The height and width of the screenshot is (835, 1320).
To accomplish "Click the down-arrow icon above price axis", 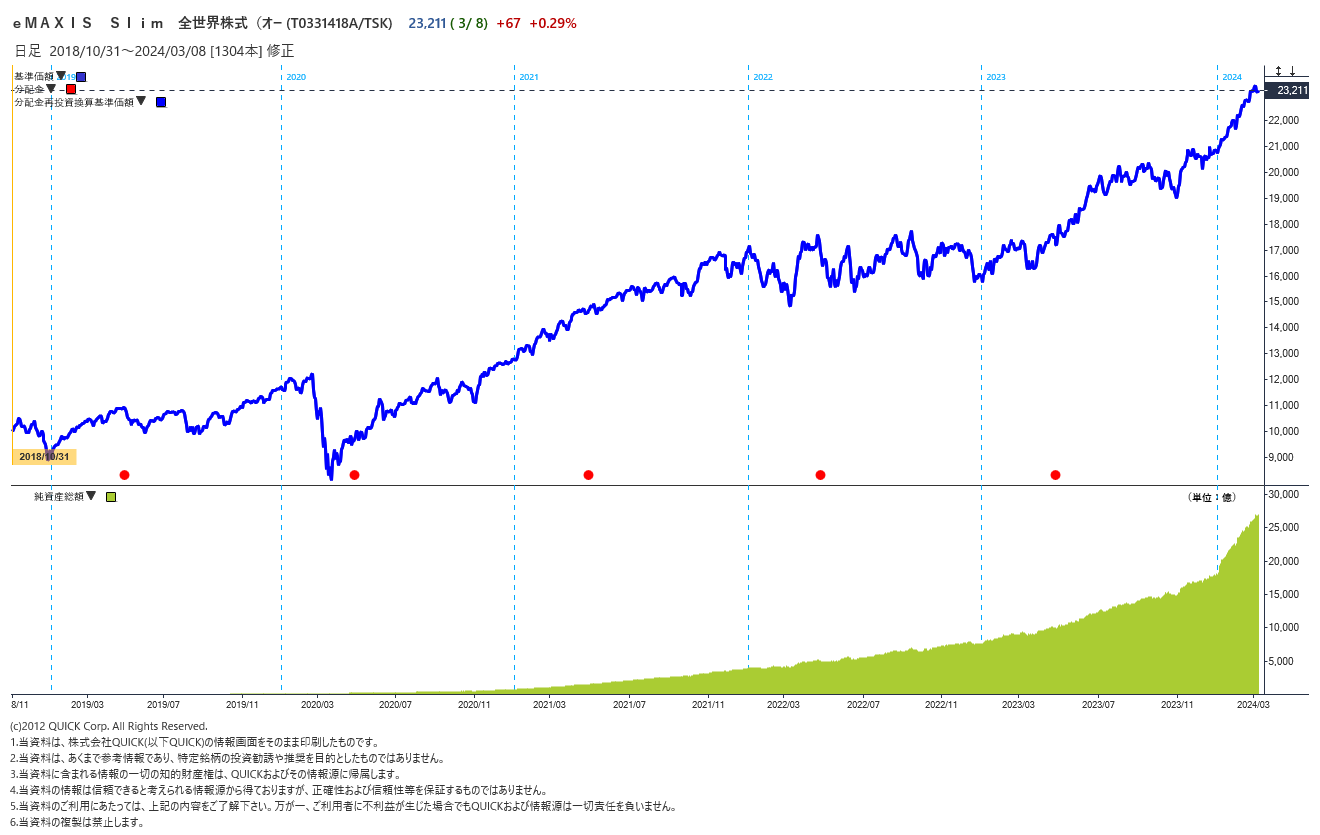I will coord(1292,71).
